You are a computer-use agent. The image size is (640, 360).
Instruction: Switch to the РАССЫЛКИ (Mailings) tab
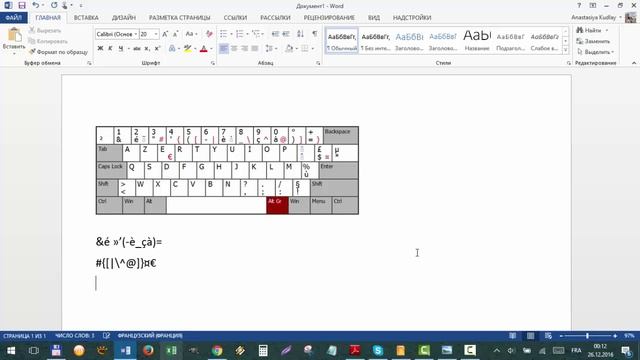276,18
